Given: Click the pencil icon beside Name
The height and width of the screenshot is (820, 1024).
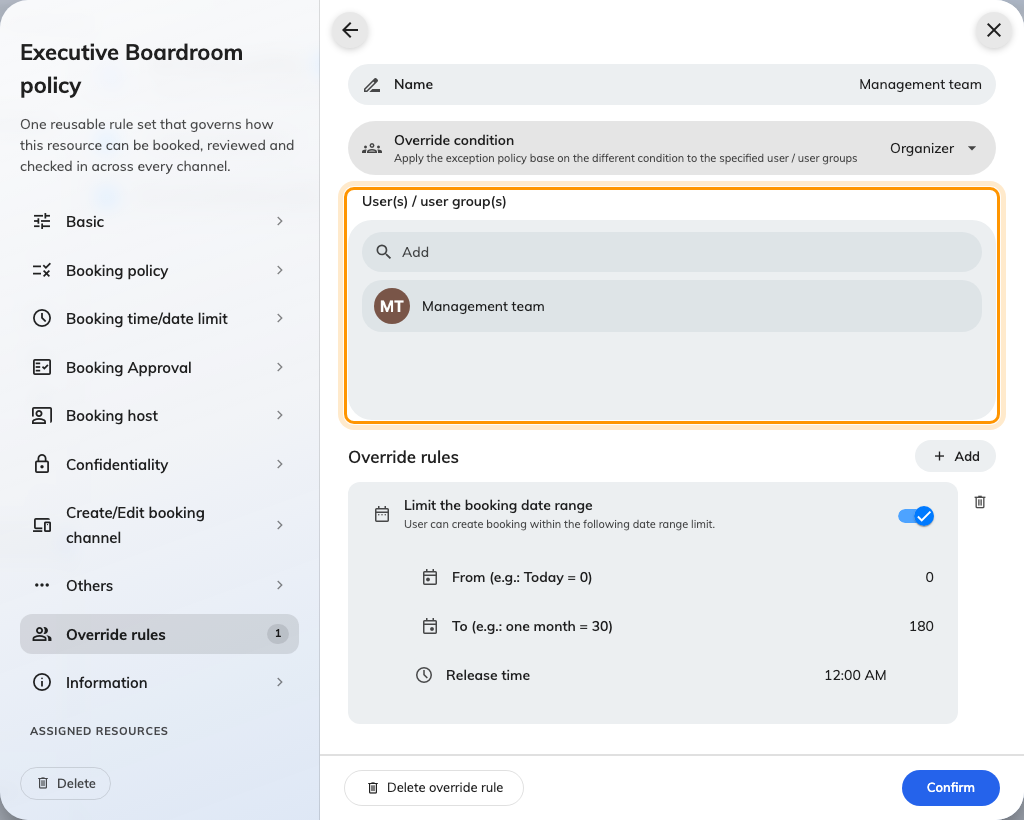Looking at the screenshot, I should [372, 85].
